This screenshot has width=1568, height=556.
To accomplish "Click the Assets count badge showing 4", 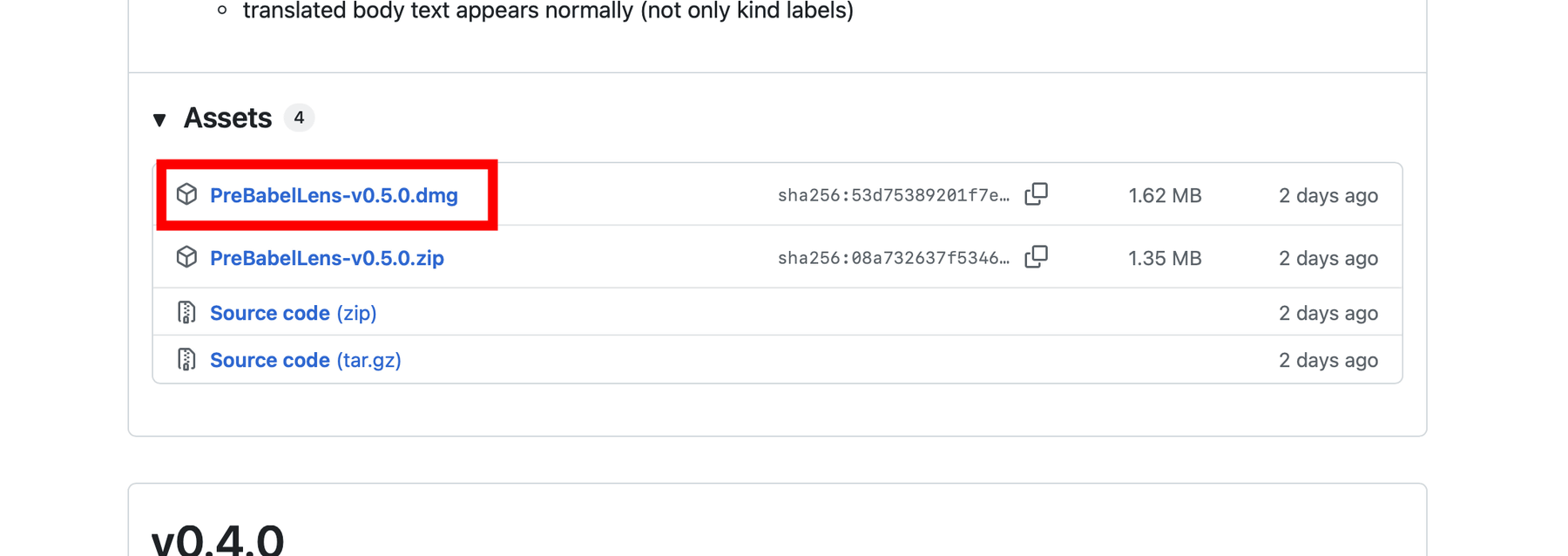I will pos(299,118).
